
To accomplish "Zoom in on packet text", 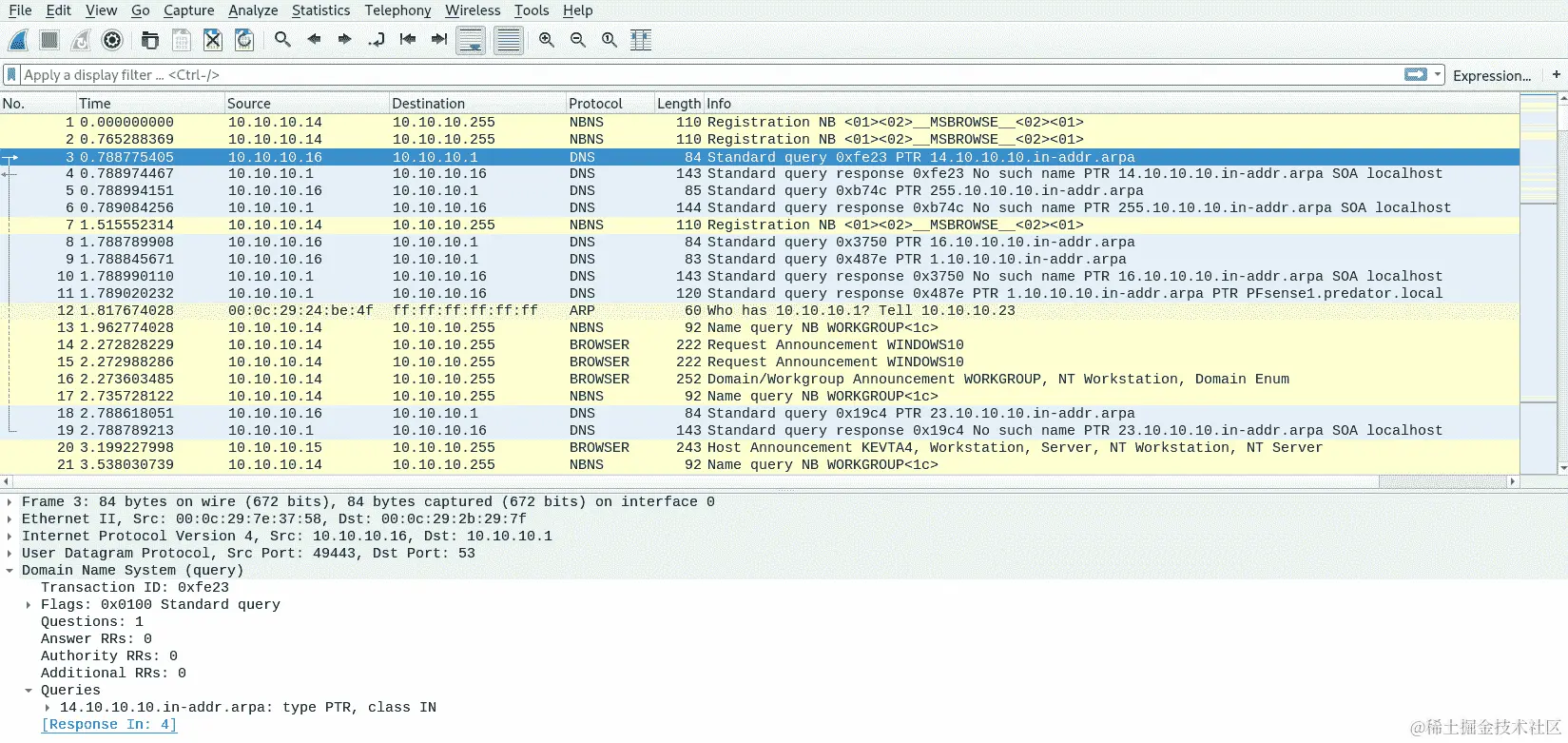I will click(547, 40).
